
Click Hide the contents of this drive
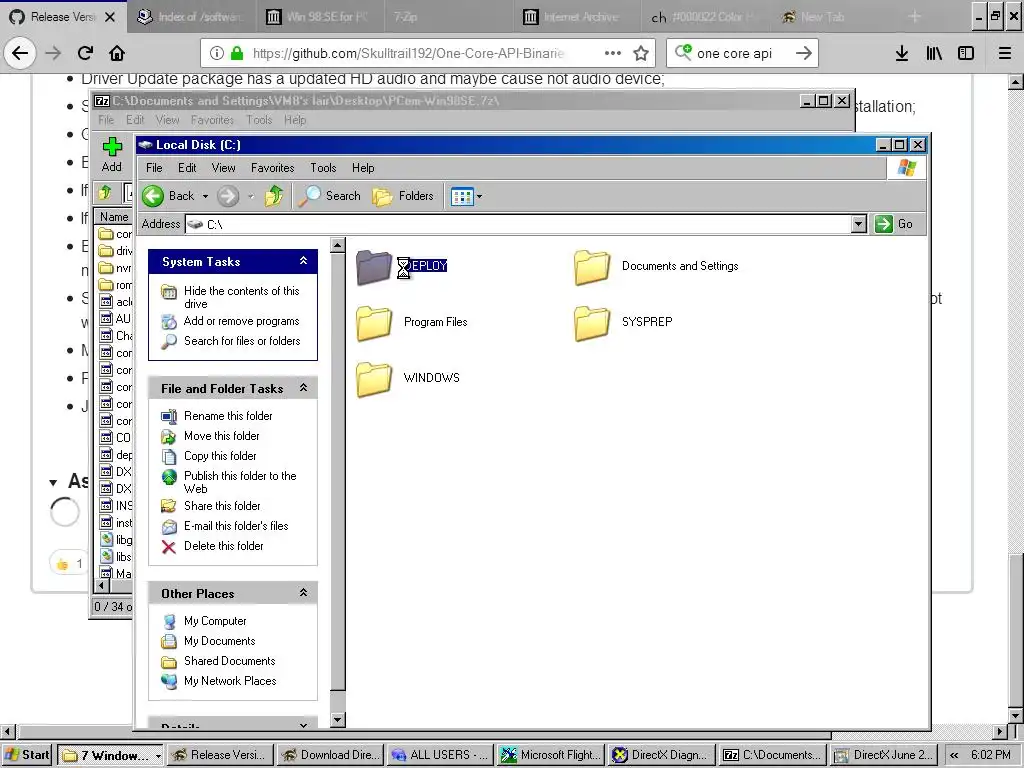(241, 297)
